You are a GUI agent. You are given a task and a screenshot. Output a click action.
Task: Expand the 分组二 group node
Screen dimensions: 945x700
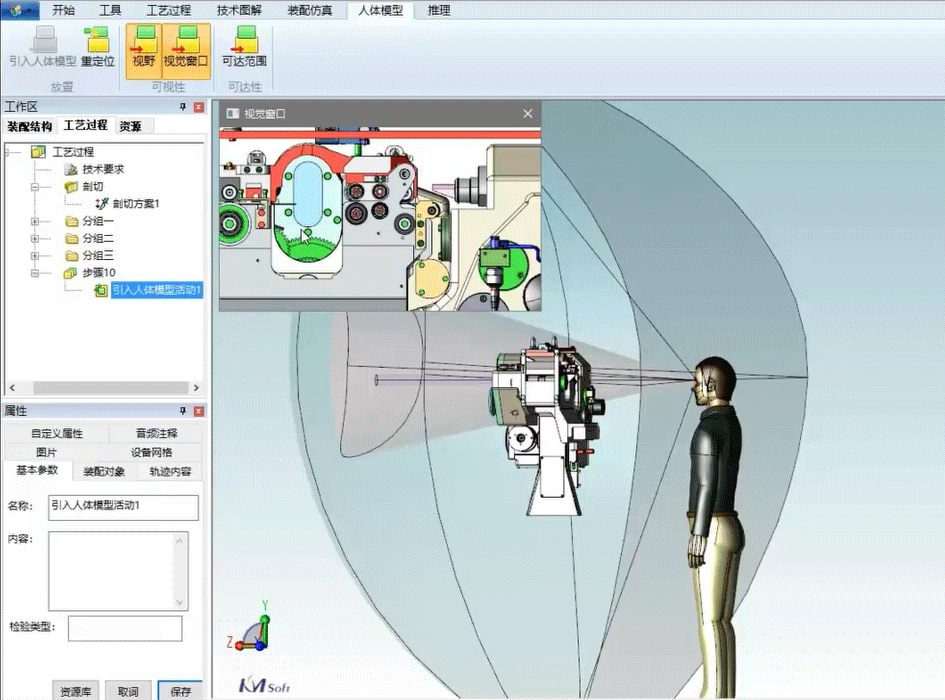(x=35, y=238)
